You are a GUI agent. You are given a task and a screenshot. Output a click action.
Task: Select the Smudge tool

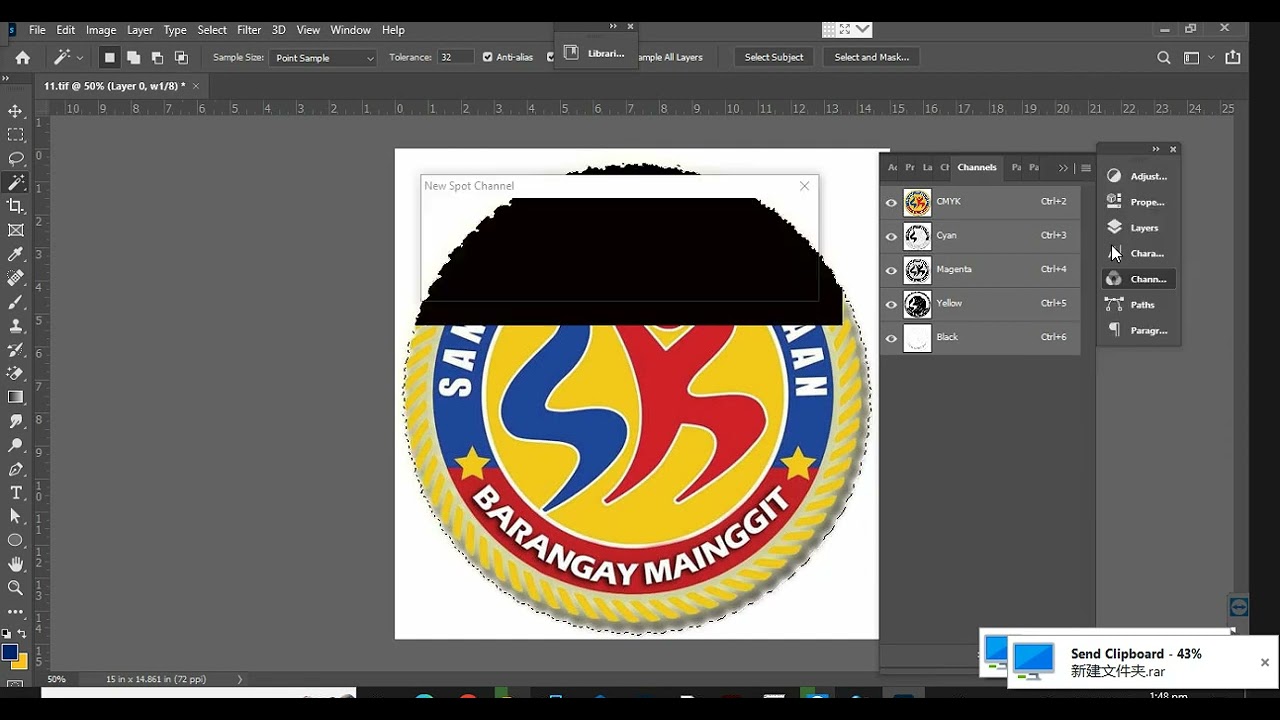(x=15, y=421)
